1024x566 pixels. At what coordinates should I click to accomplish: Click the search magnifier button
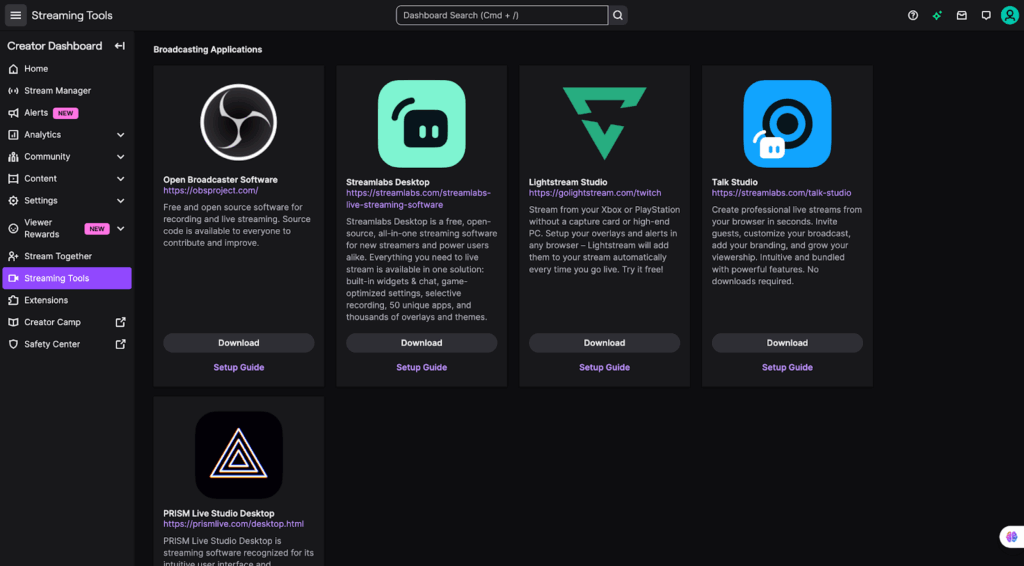pyautogui.click(x=618, y=16)
